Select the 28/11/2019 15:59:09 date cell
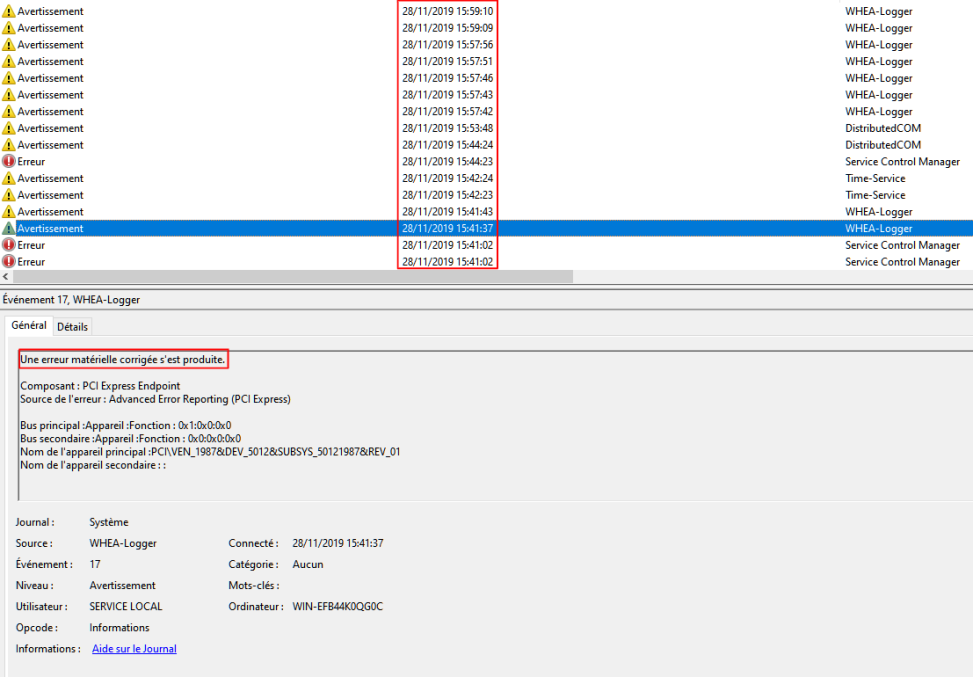Image resolution: width=973 pixels, height=677 pixels. (x=447, y=28)
